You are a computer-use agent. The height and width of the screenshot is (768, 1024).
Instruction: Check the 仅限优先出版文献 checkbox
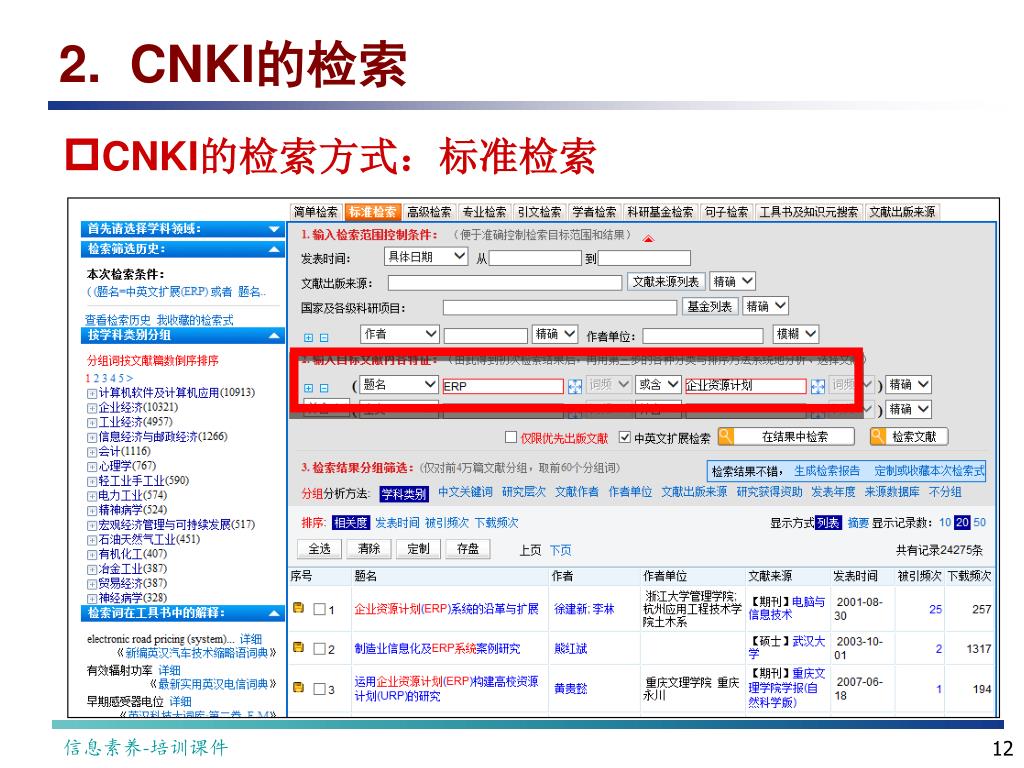[511, 438]
